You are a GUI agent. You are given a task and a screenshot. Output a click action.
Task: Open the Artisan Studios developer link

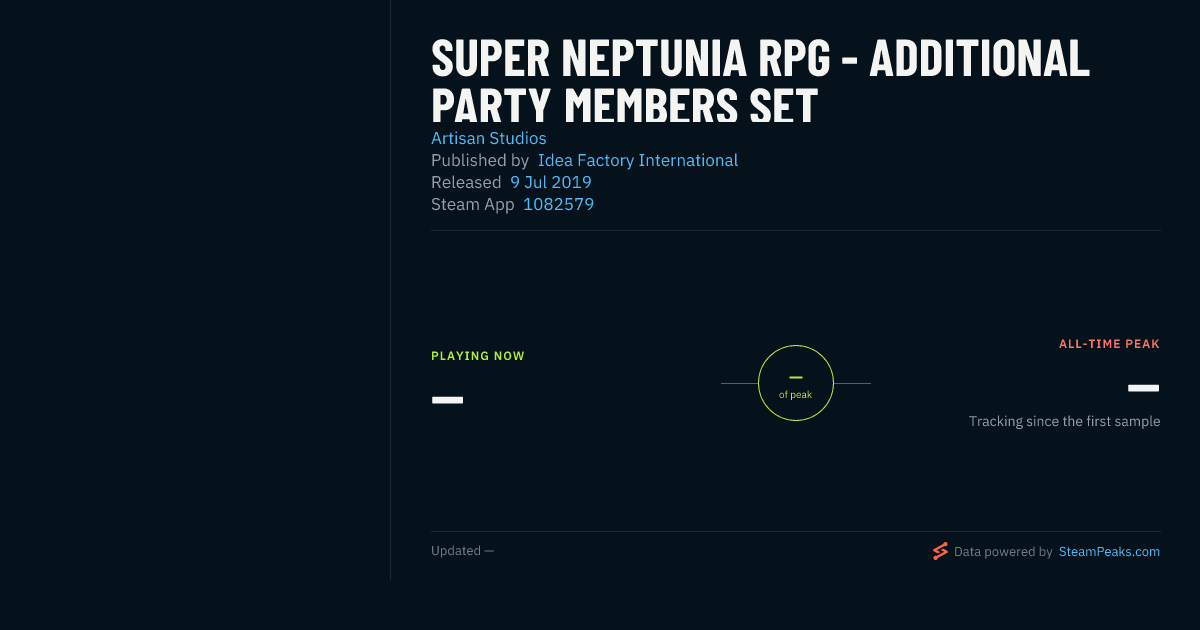(489, 138)
